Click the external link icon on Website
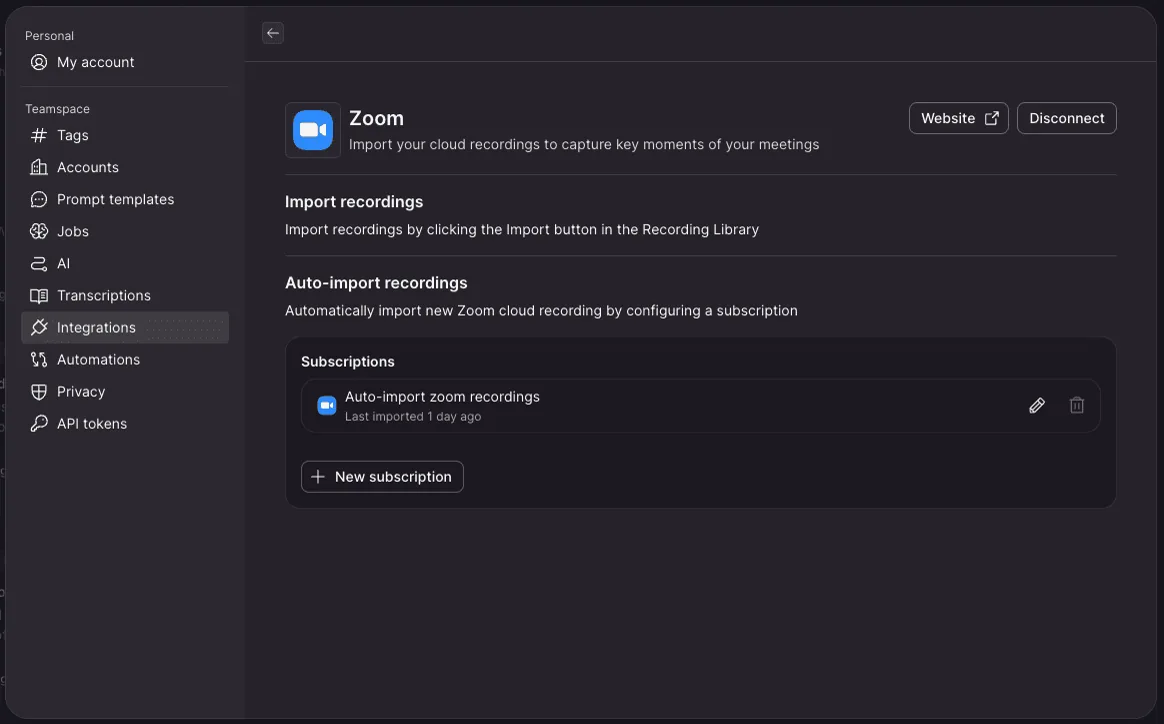 pyautogui.click(x=991, y=118)
